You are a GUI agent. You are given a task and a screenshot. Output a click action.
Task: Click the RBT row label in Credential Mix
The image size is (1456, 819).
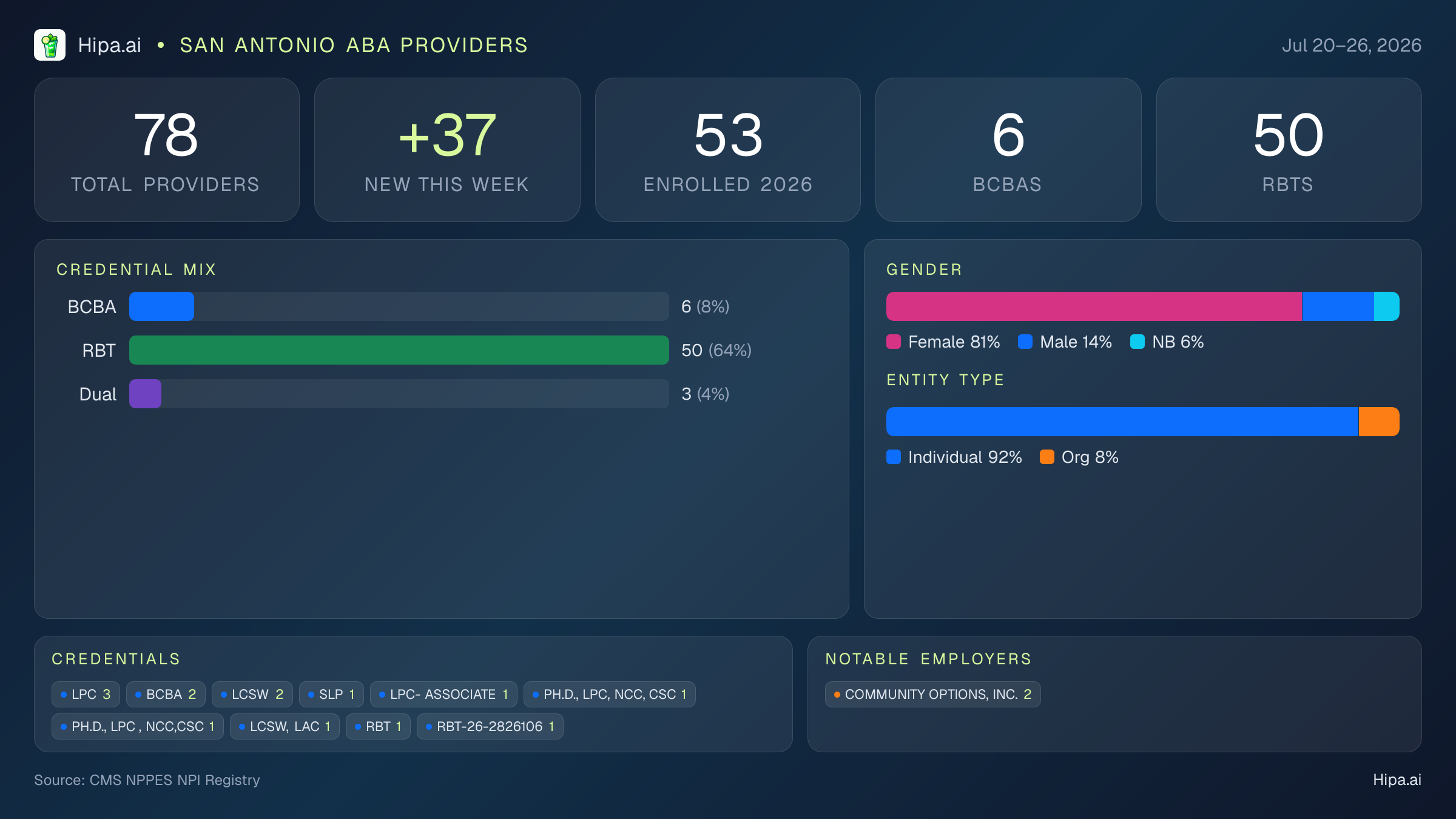(99, 350)
